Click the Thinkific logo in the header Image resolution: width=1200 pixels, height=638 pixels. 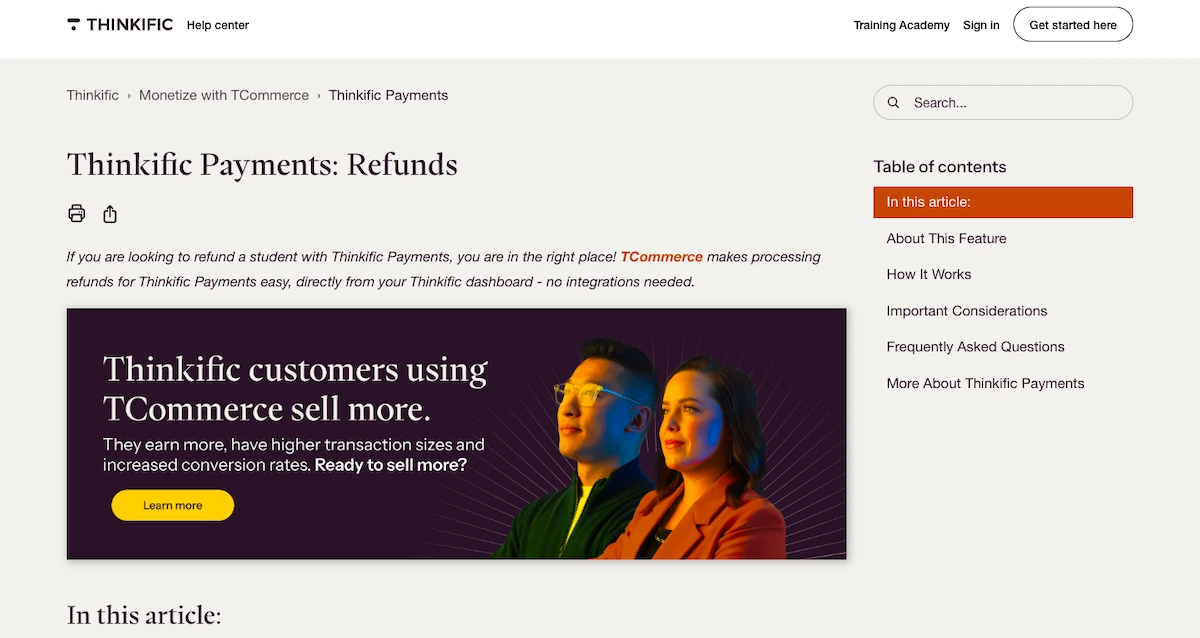click(120, 25)
